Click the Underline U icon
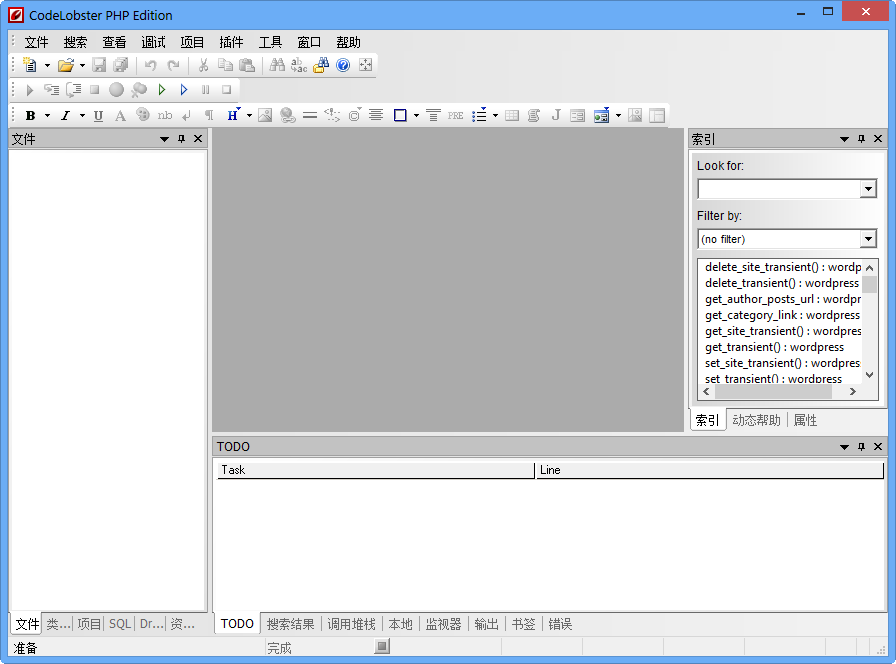This screenshot has height=664, width=896. click(x=98, y=115)
